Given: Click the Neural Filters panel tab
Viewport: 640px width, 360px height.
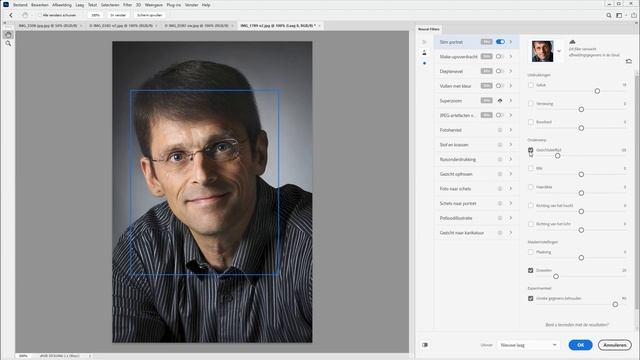Looking at the screenshot, I should tap(429, 29).
